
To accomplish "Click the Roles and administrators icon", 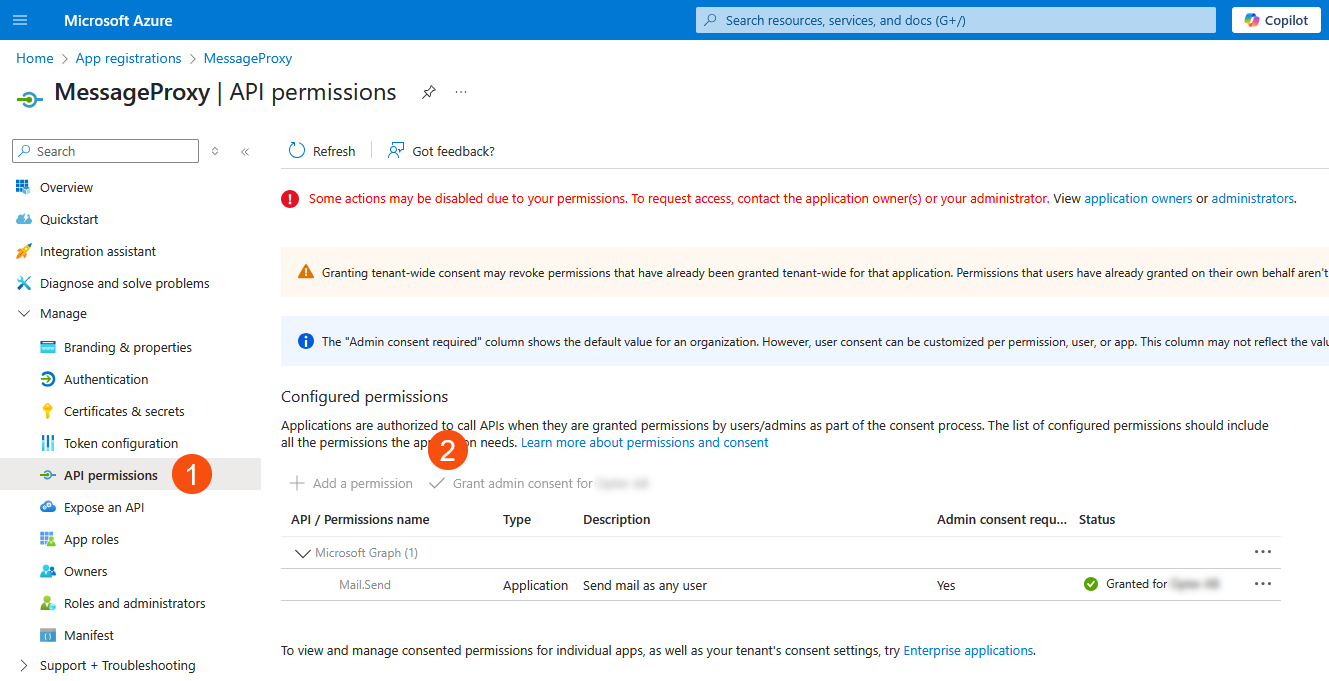I will (48, 603).
